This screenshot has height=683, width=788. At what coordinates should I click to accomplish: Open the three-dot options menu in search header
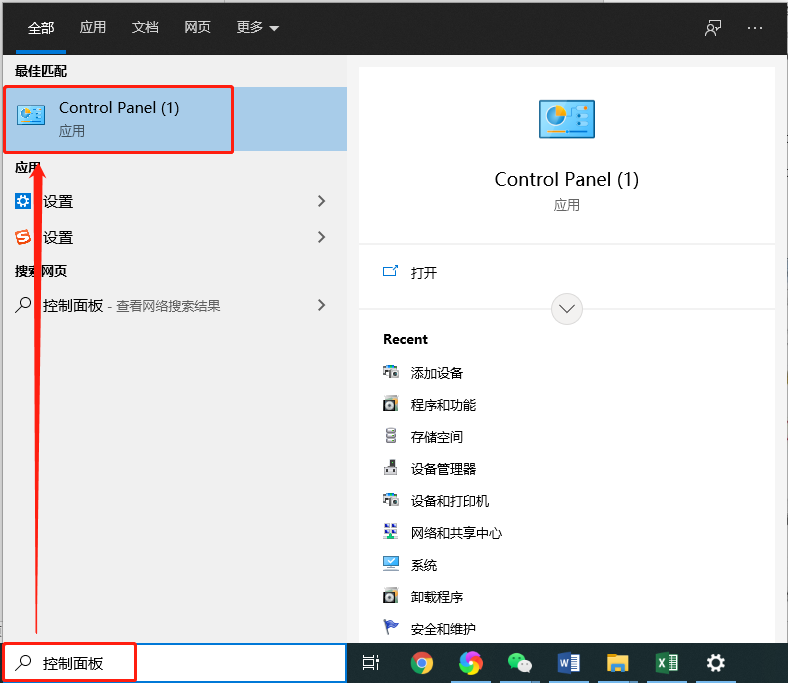click(x=755, y=28)
